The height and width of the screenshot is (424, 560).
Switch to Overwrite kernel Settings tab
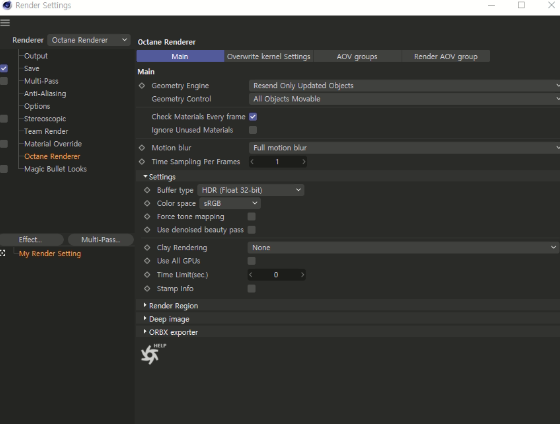pos(269,56)
